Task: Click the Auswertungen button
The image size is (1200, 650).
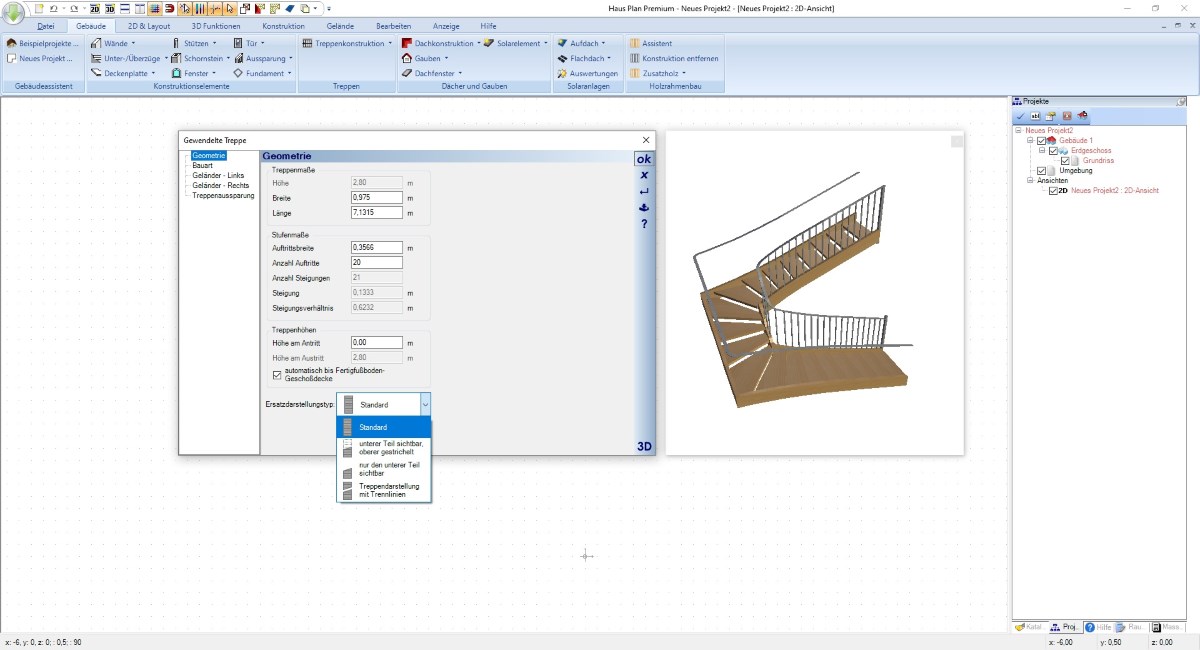Action: point(588,73)
